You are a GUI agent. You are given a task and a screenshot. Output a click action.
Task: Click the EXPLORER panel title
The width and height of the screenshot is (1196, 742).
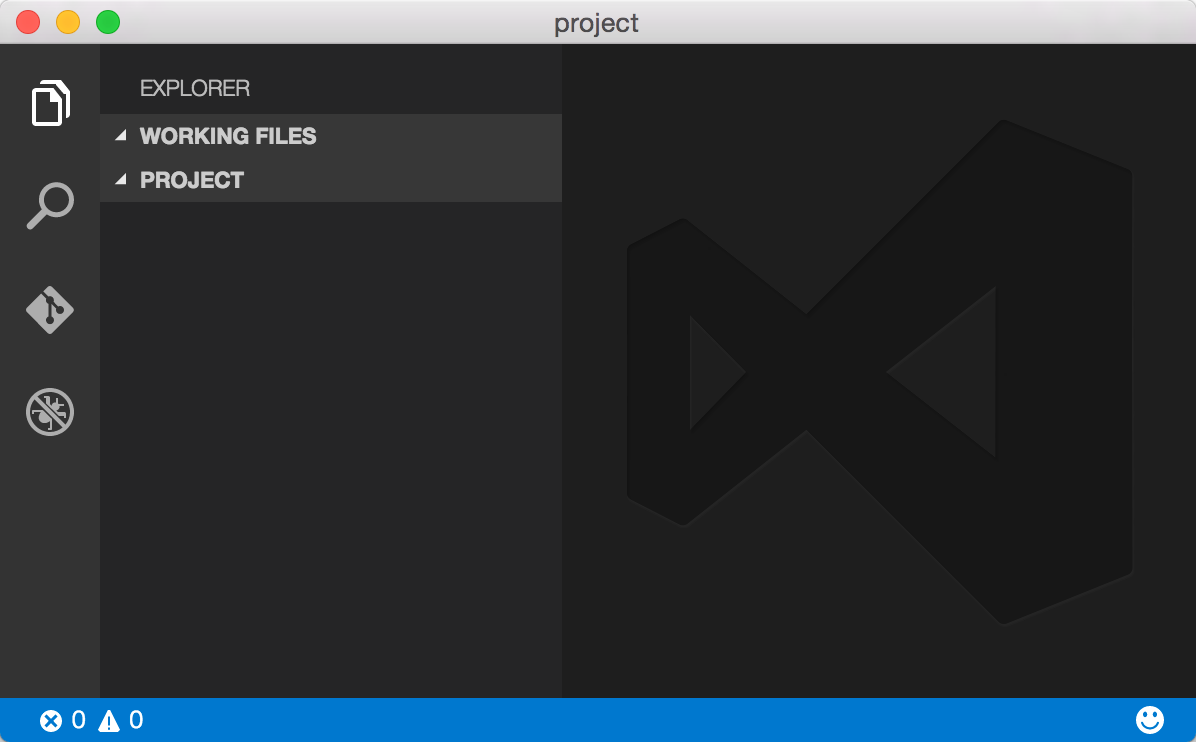point(195,88)
